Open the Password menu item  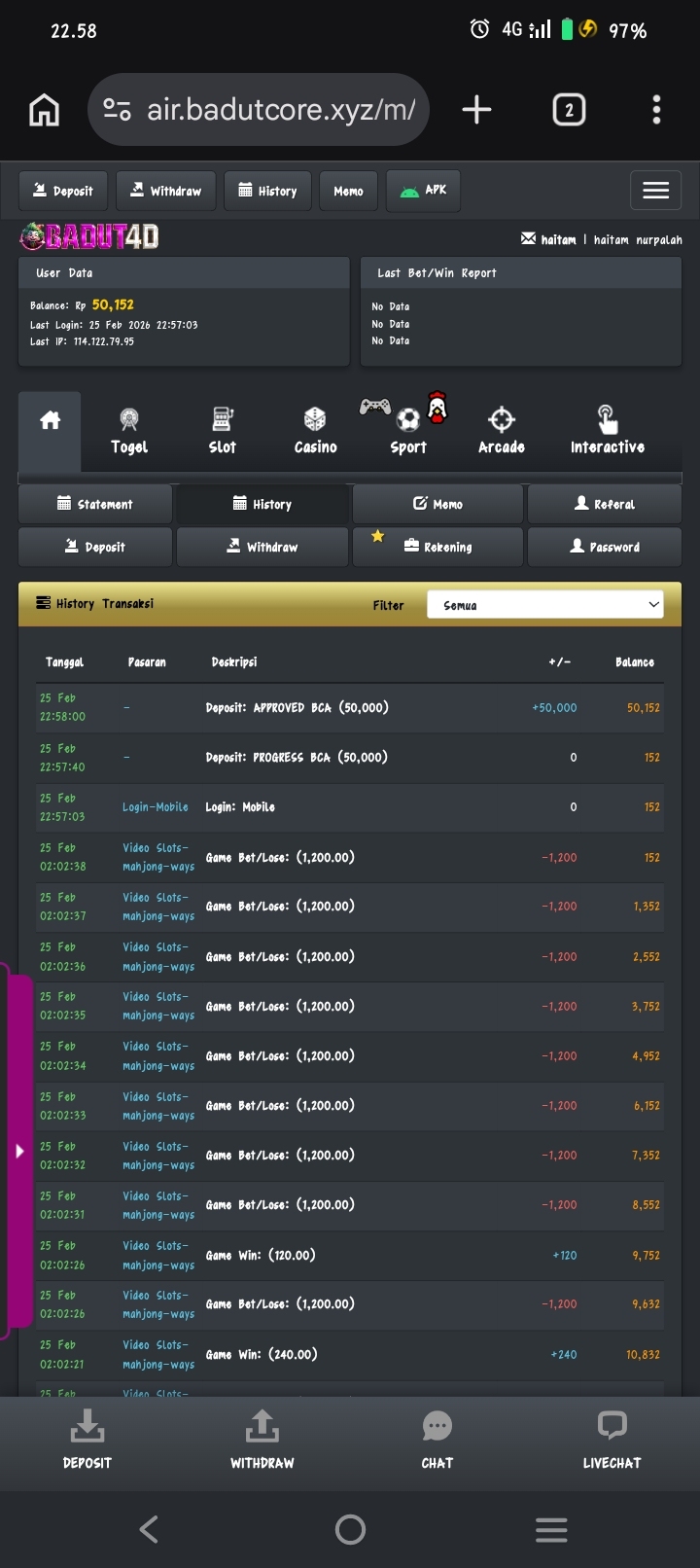point(604,547)
